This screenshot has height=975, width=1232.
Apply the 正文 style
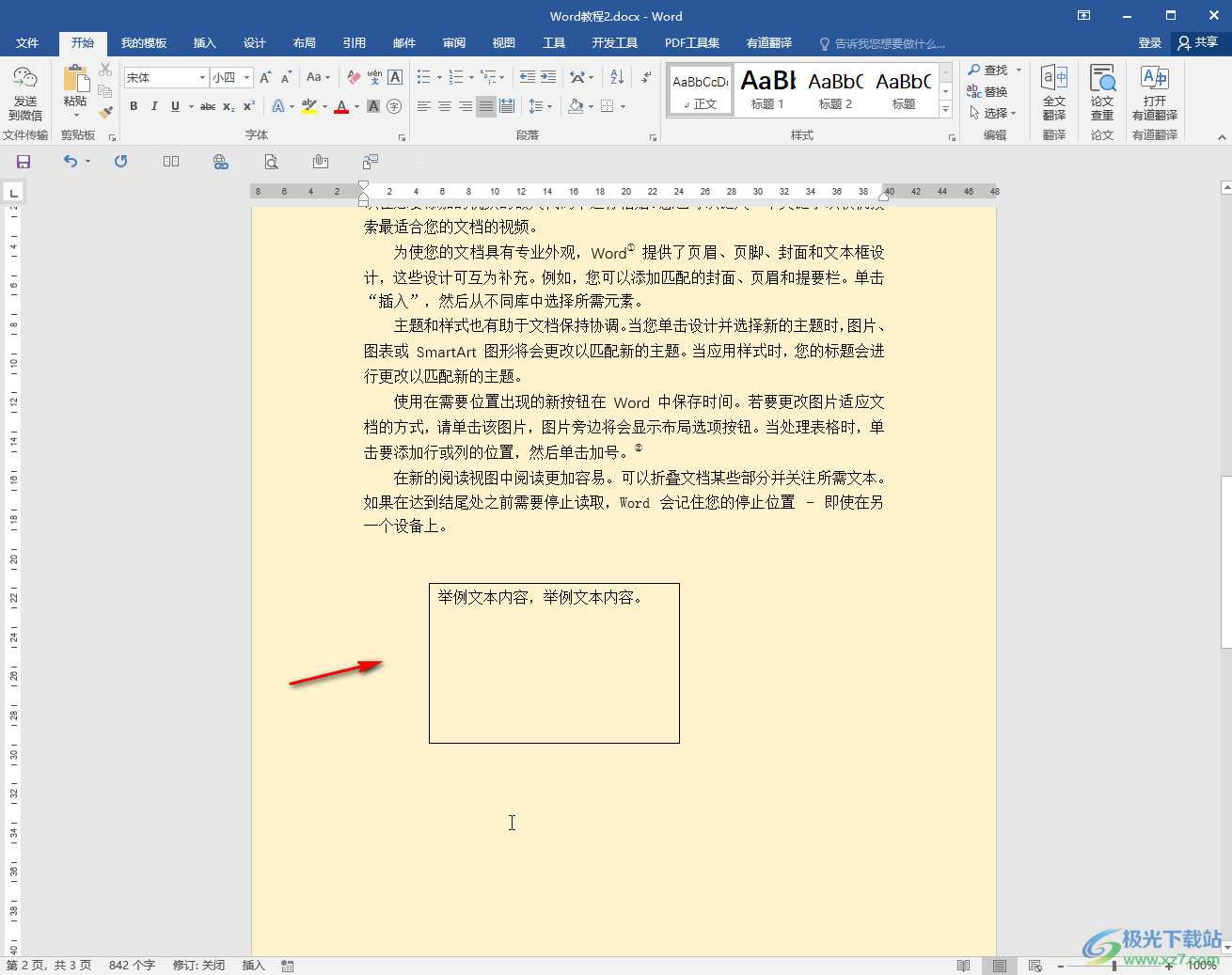pos(701,90)
